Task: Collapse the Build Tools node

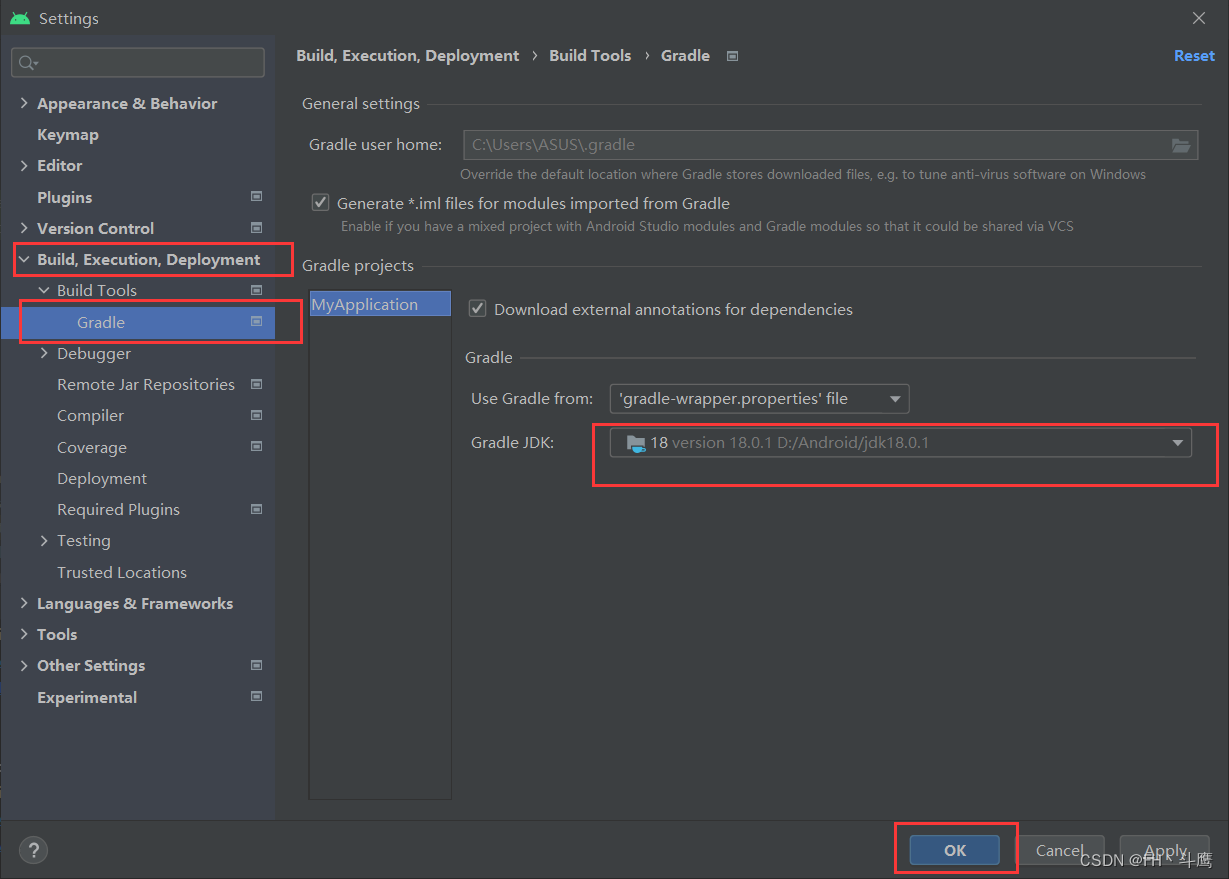Action: pyautogui.click(x=44, y=290)
